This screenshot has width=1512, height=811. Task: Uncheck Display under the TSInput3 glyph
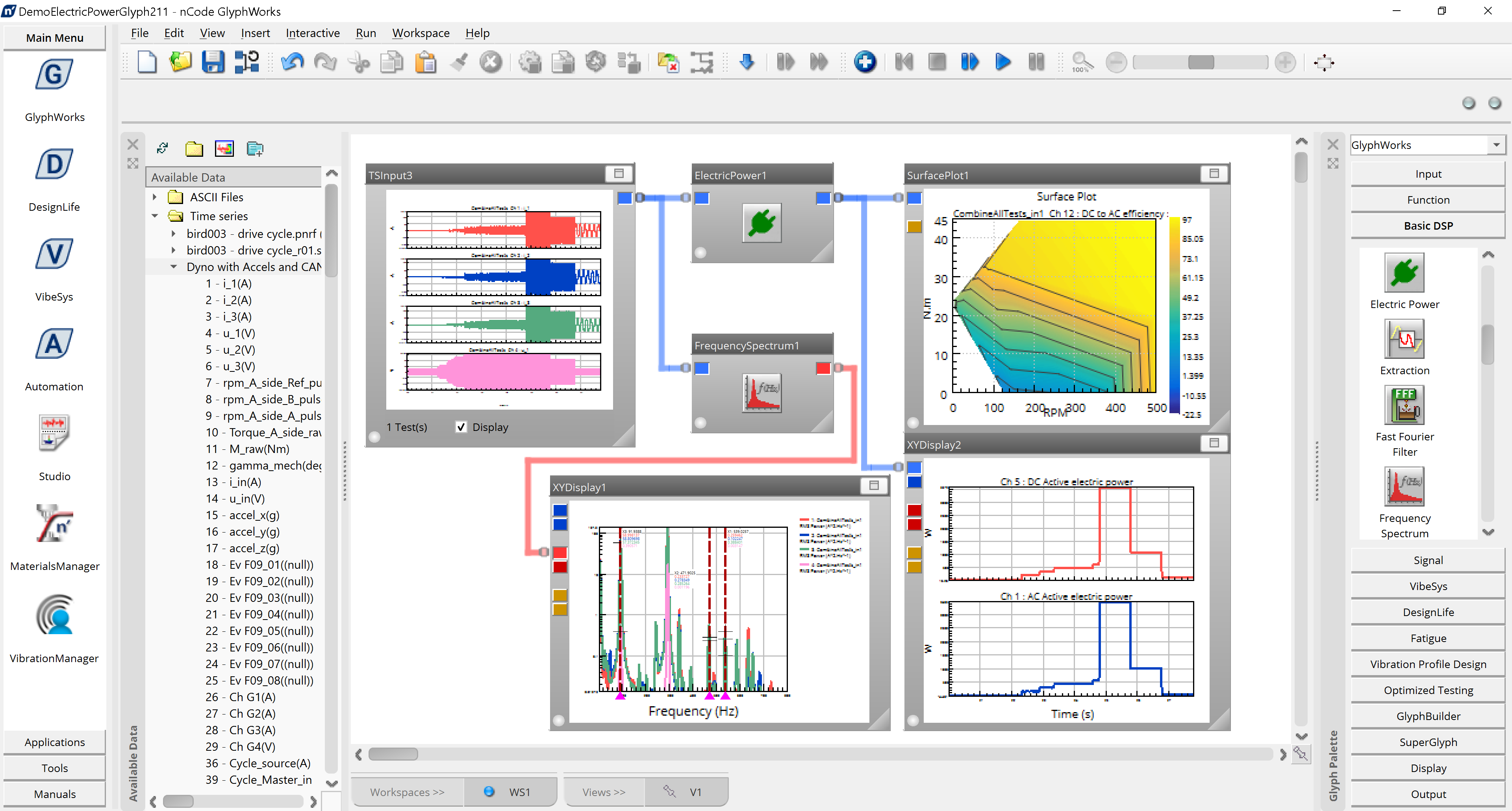461,427
